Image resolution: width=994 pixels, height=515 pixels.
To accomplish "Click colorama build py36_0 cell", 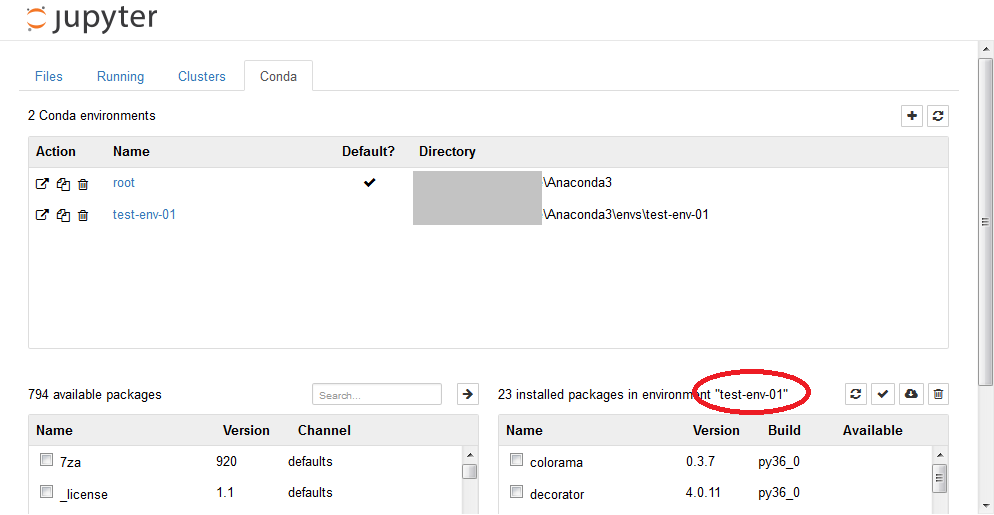I will (x=779, y=462).
